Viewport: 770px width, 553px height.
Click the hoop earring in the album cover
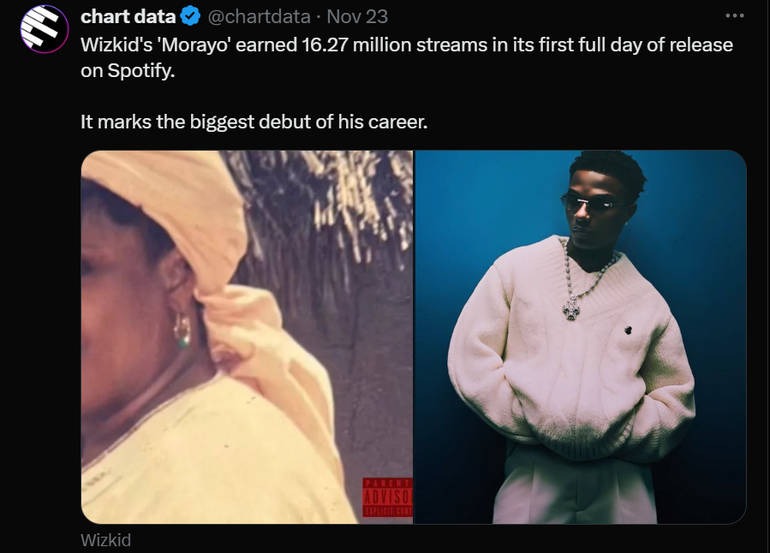click(x=182, y=331)
